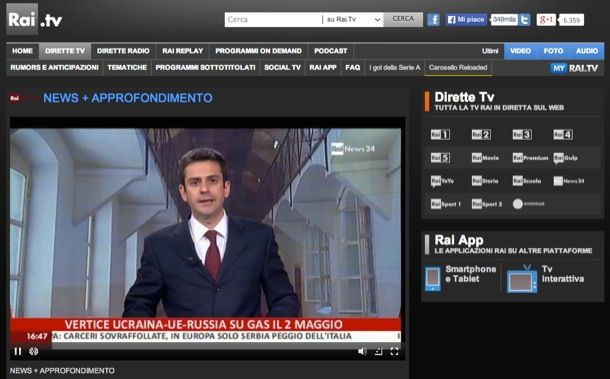Open the Rai Movie live channel
Screen dimensions: 610x379
pyautogui.click(x=485, y=158)
